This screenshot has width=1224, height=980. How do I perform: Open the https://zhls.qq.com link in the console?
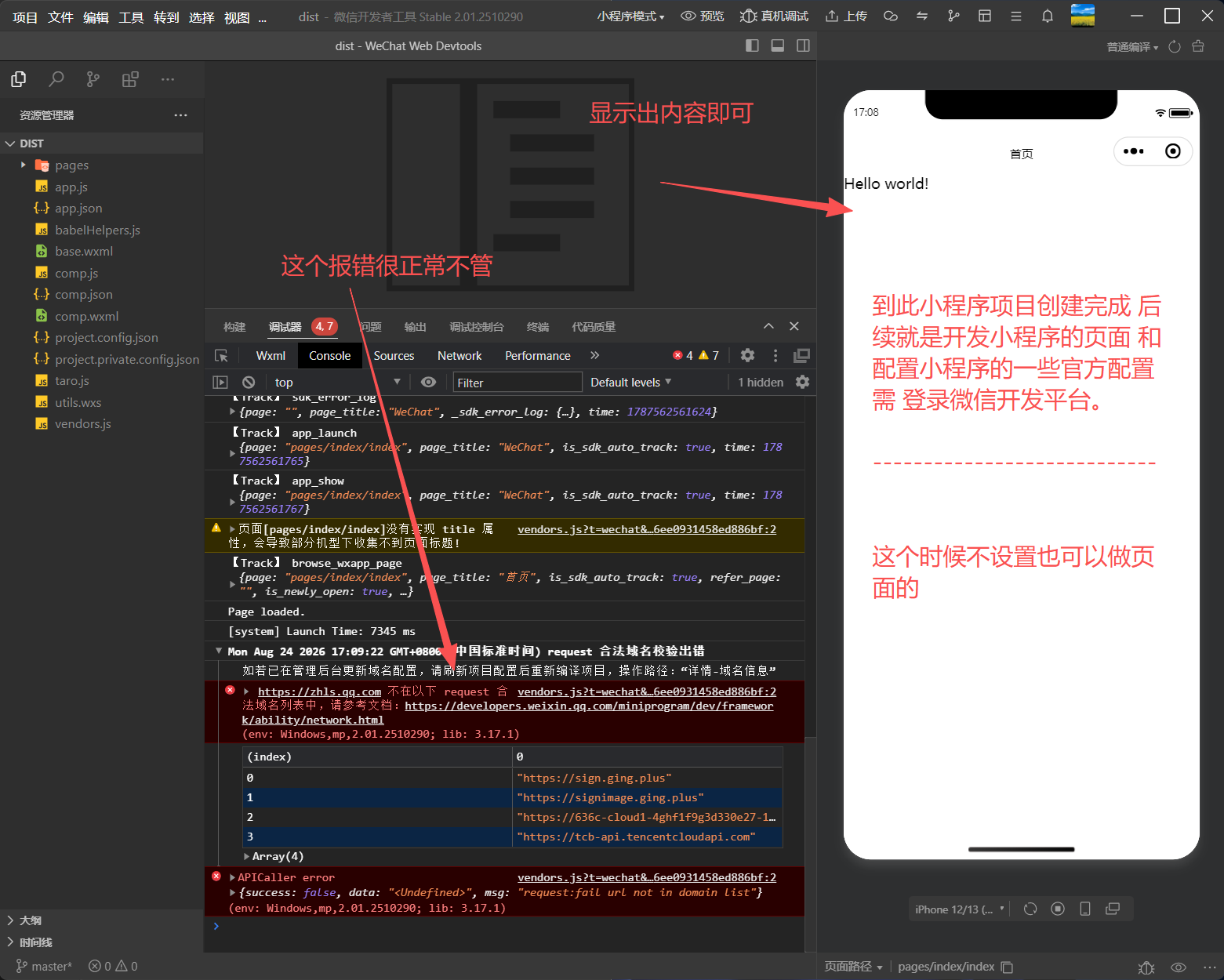(319, 691)
